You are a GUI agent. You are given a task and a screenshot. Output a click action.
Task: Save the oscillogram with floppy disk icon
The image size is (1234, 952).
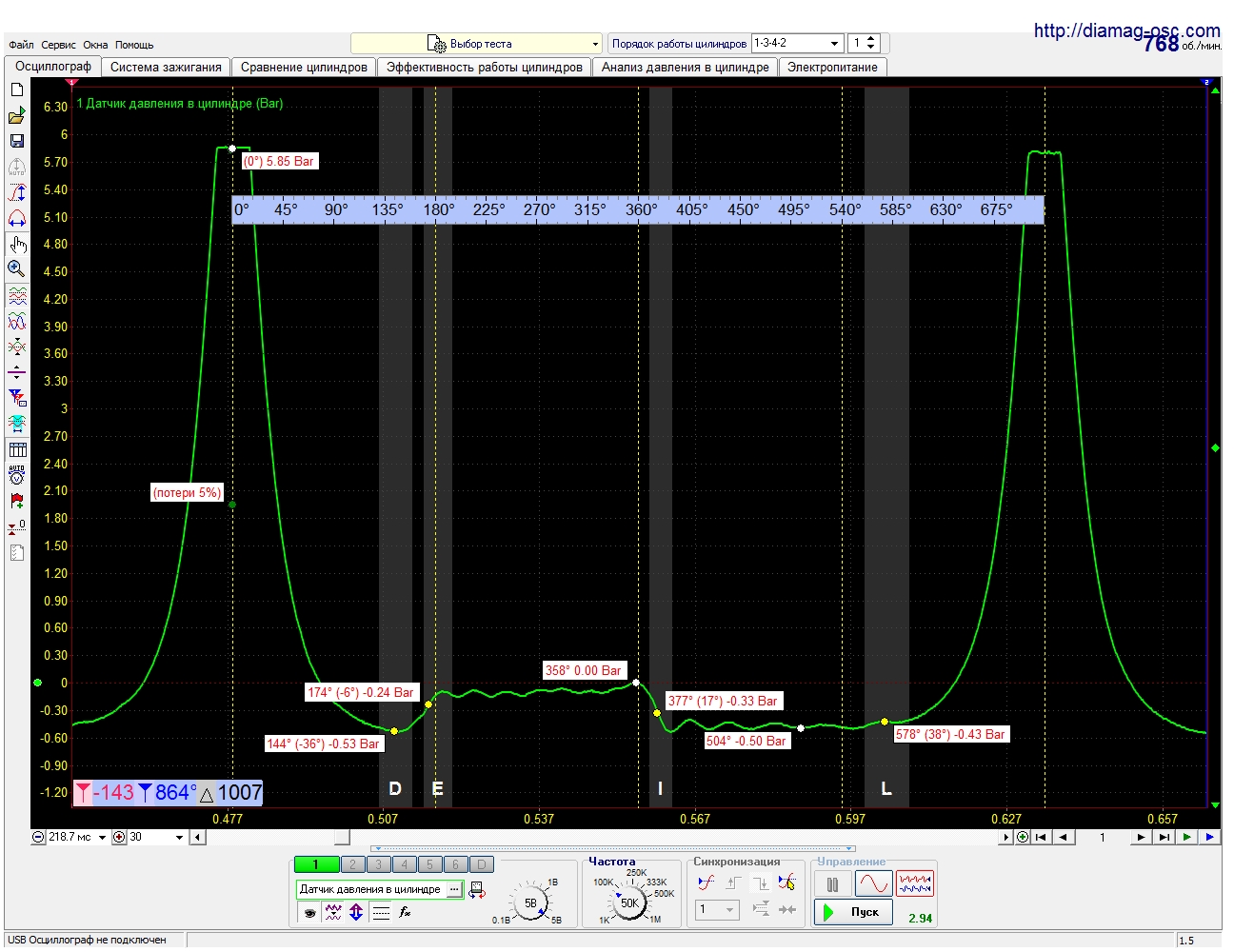pos(16,141)
